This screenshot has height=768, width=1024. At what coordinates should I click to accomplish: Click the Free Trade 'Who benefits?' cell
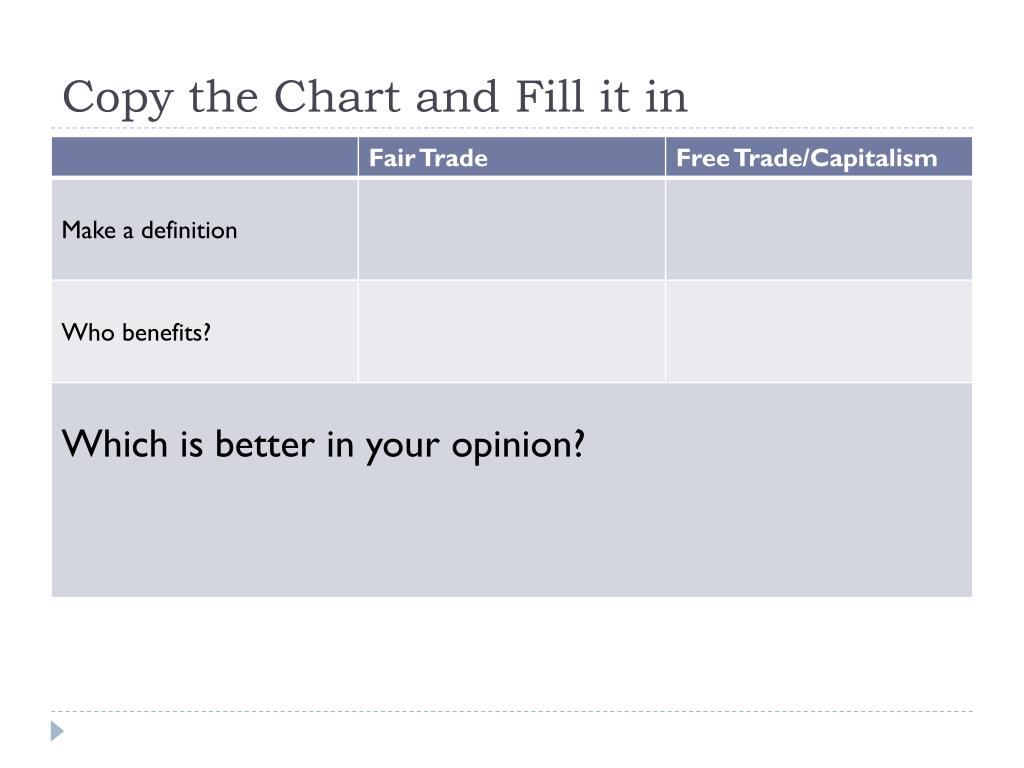coord(819,332)
